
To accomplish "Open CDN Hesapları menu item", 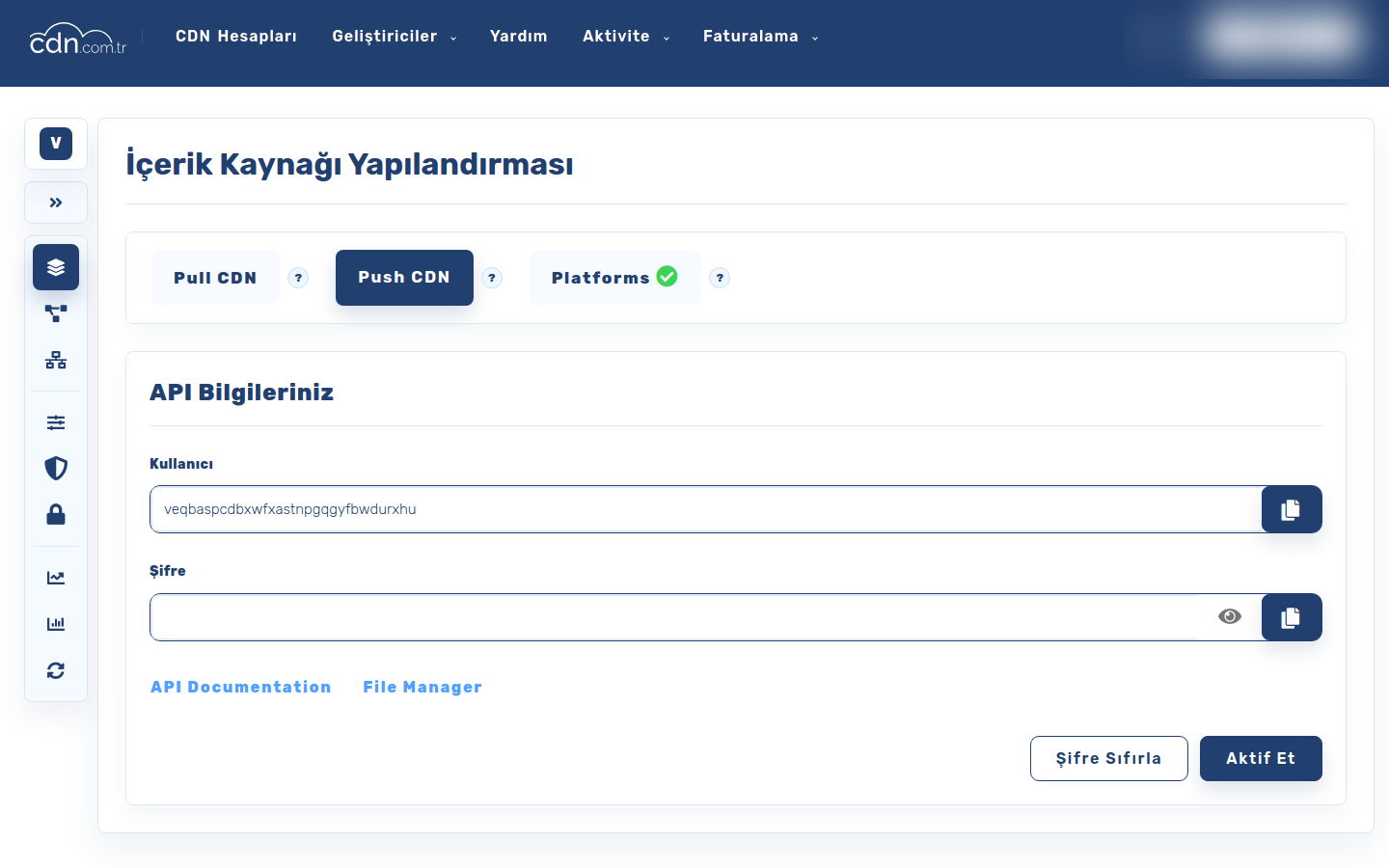I will point(236,37).
